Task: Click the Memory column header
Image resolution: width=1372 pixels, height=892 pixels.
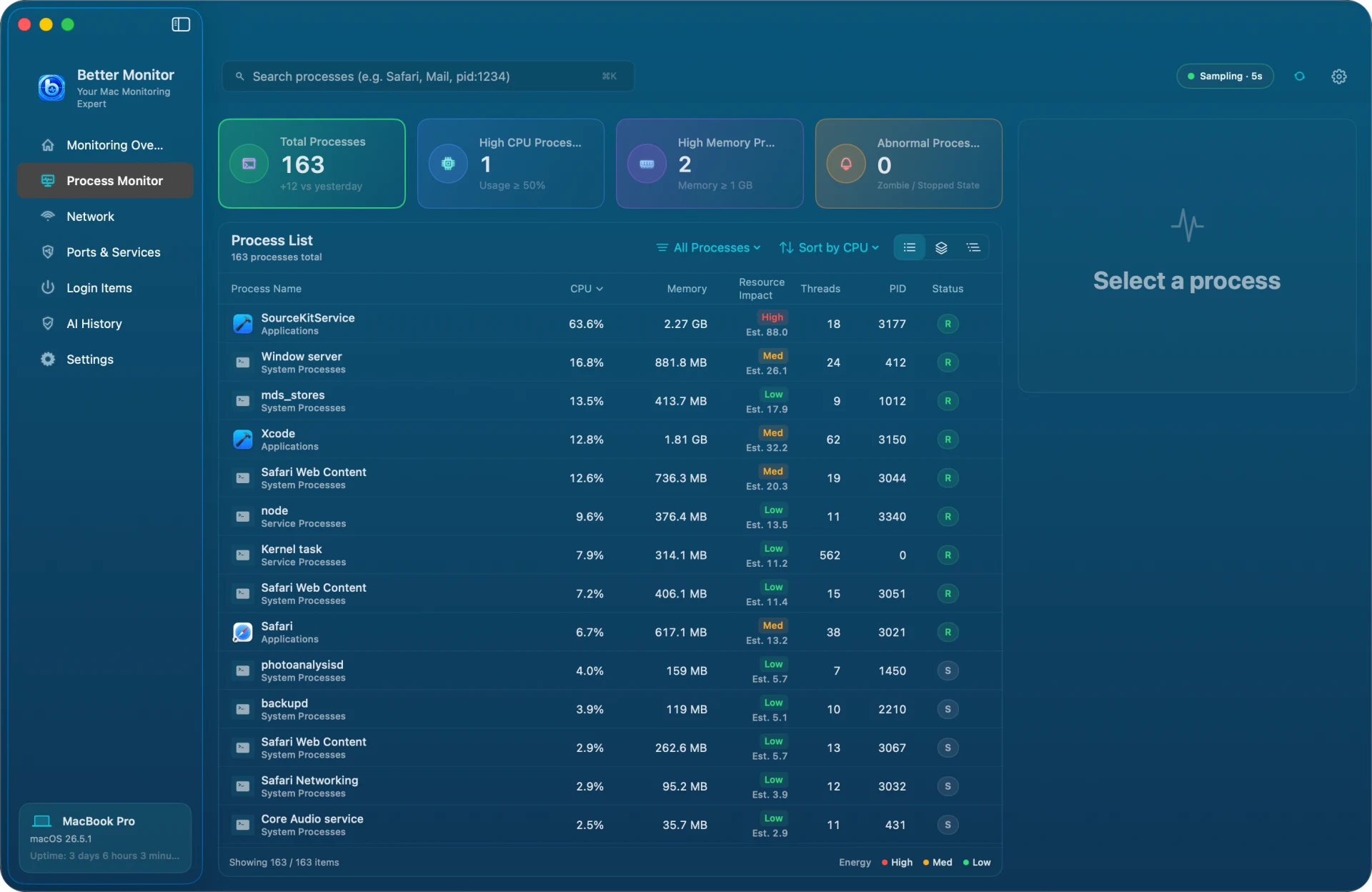Action: coord(687,289)
